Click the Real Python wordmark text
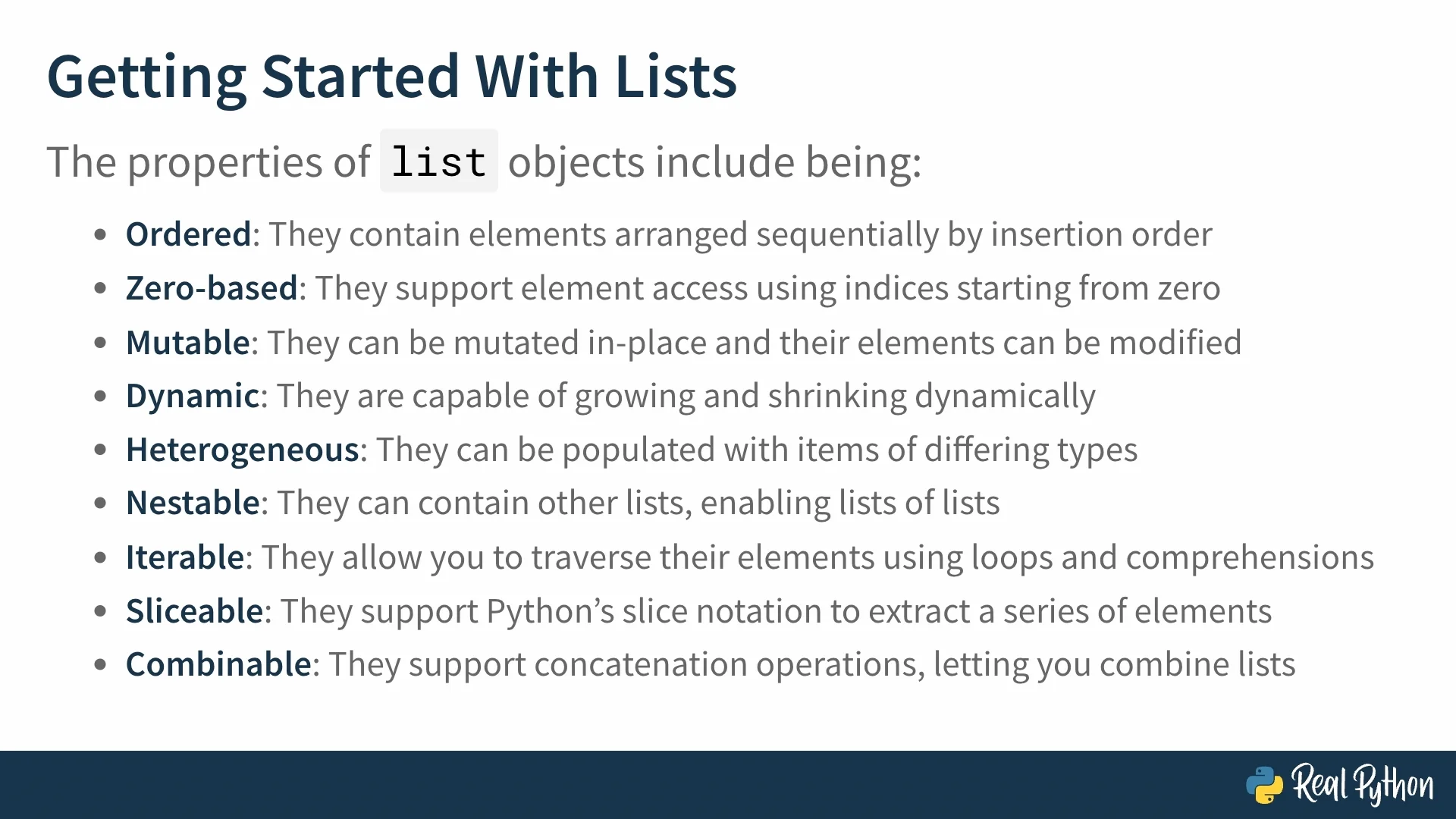The image size is (1456, 819). (1363, 784)
